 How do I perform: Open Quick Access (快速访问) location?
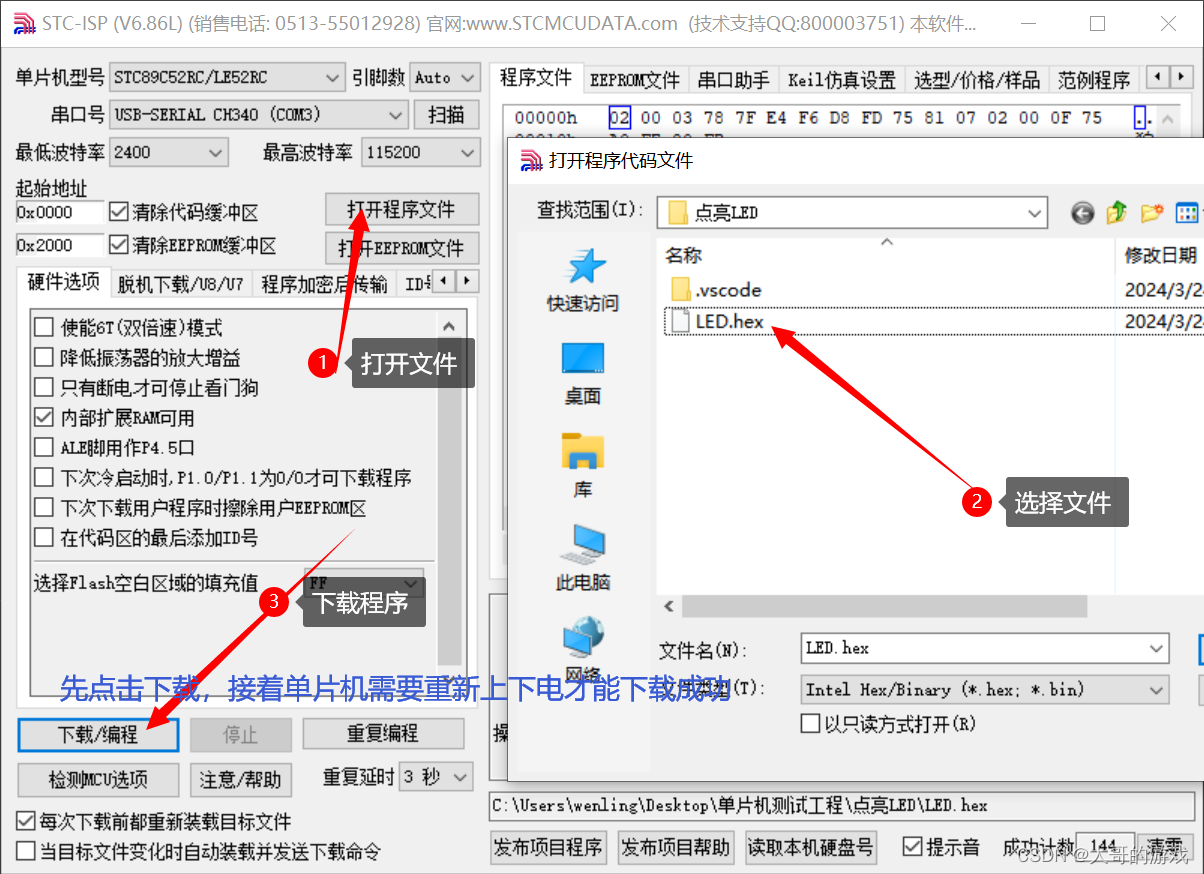click(583, 279)
